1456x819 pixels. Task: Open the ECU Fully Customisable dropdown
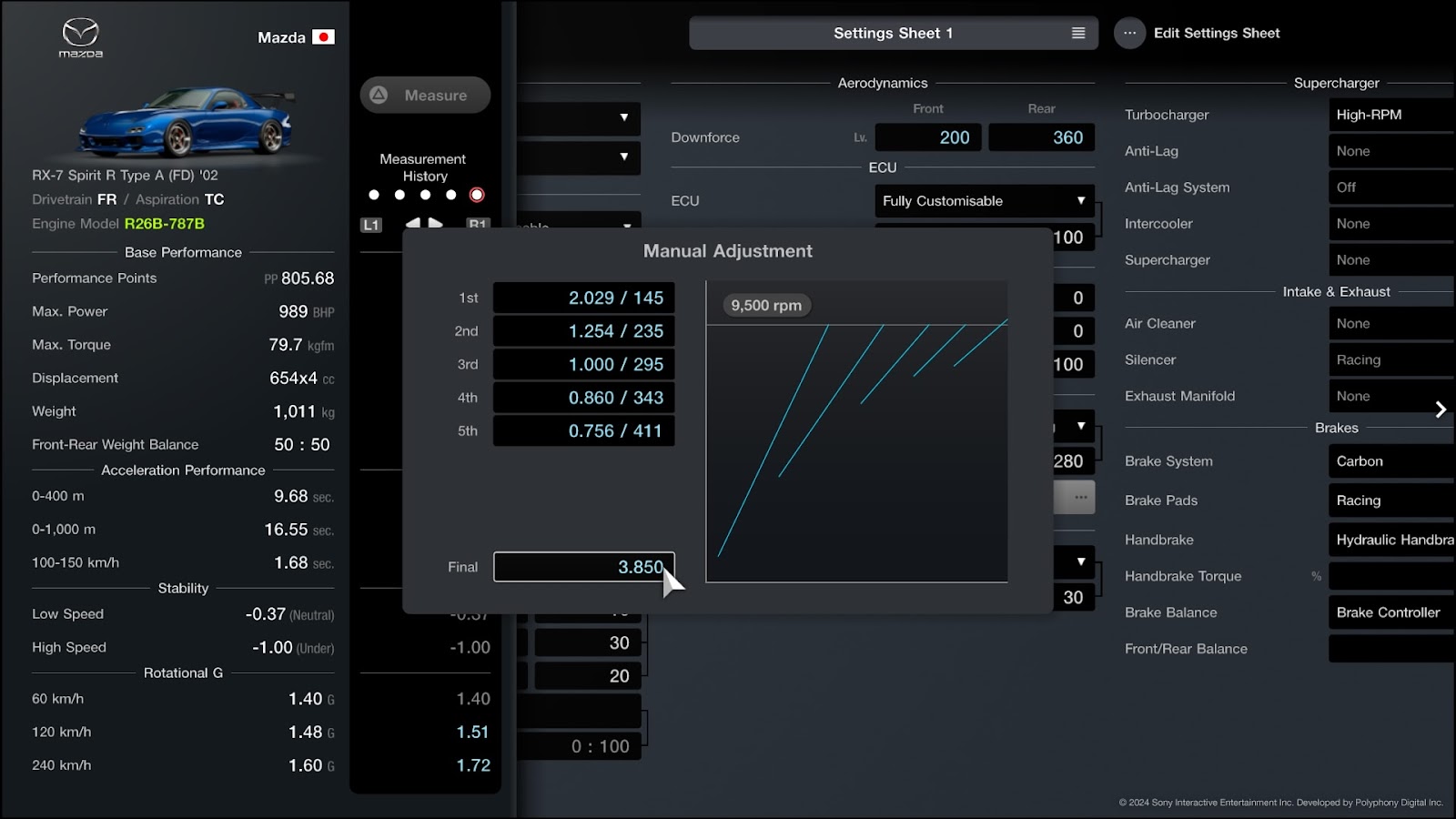tap(985, 201)
